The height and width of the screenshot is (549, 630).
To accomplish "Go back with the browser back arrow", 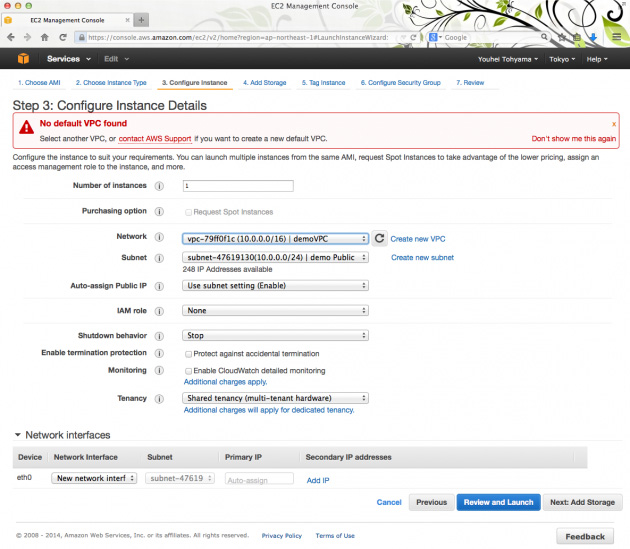I will tap(11, 37).
